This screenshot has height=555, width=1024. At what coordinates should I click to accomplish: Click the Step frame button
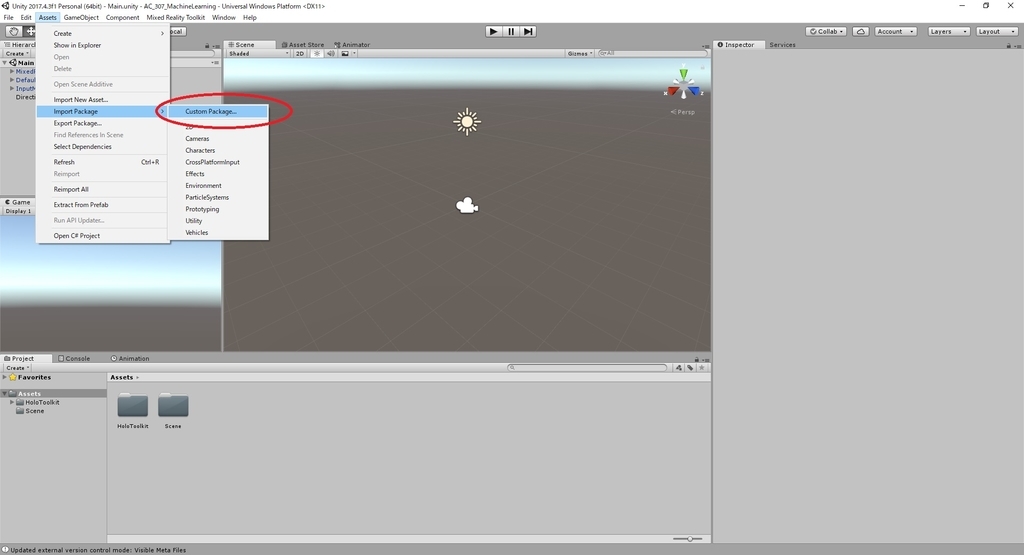pyautogui.click(x=528, y=31)
